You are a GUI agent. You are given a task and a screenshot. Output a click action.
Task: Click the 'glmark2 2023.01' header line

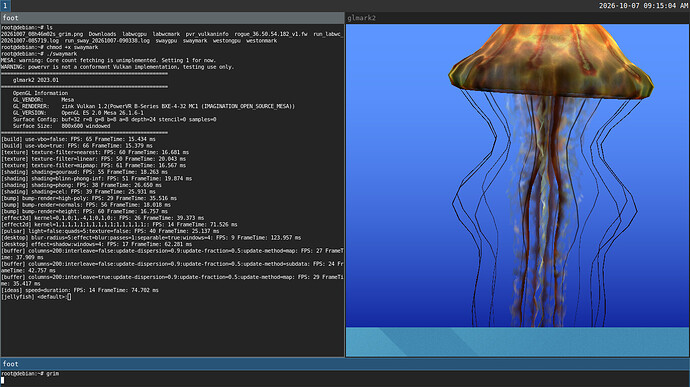[36, 80]
